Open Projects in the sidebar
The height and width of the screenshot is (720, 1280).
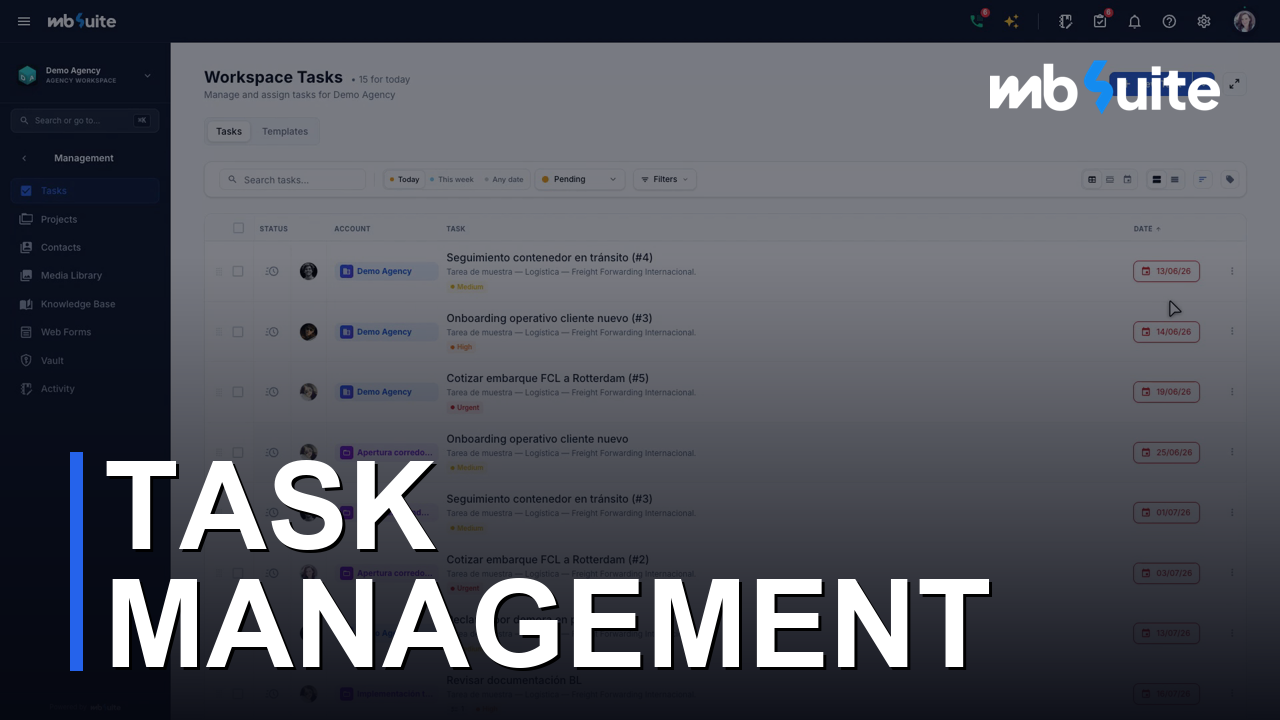point(85,219)
